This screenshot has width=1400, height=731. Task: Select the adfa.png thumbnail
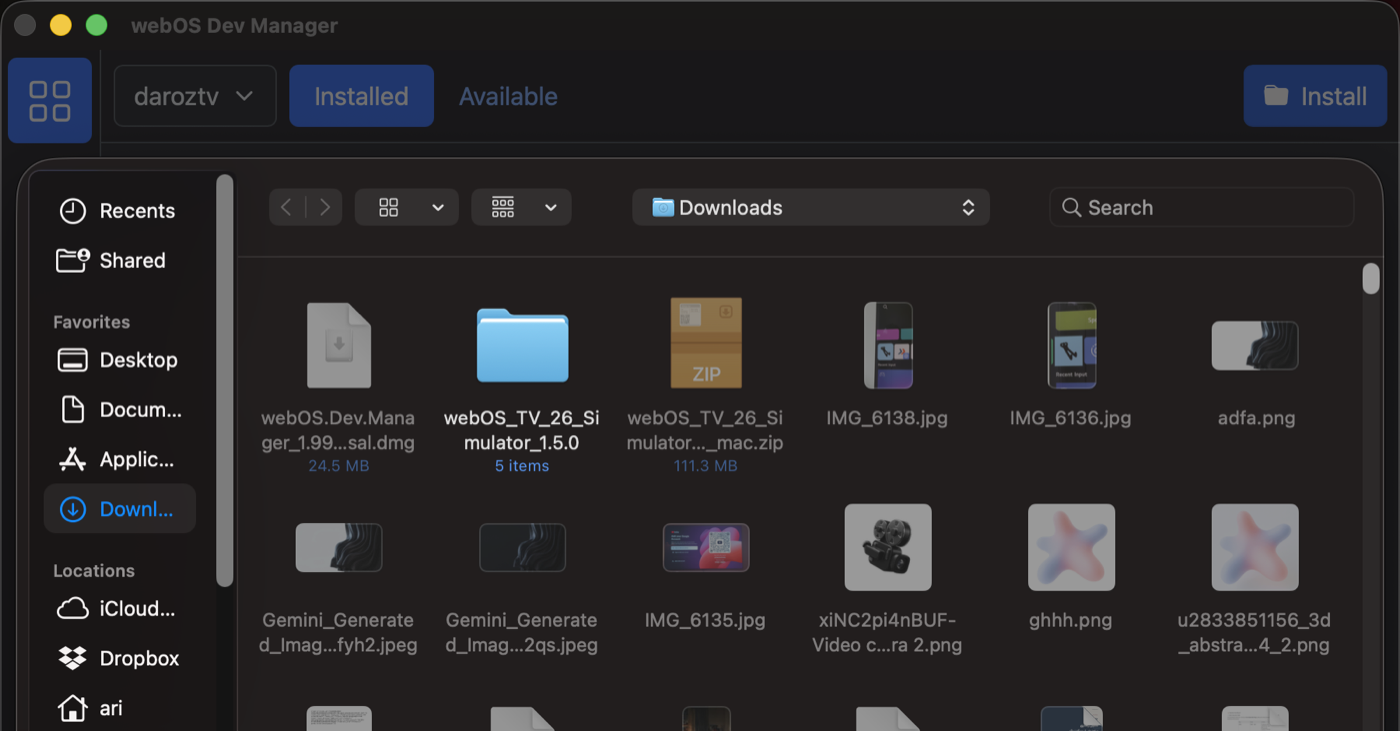tap(1255, 346)
